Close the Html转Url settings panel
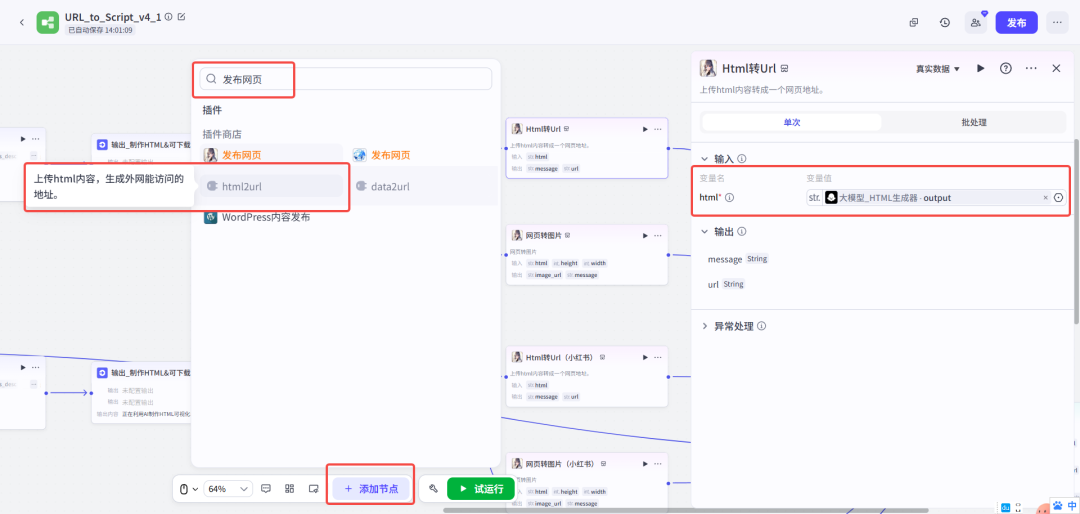1080x514 pixels. click(x=1056, y=68)
